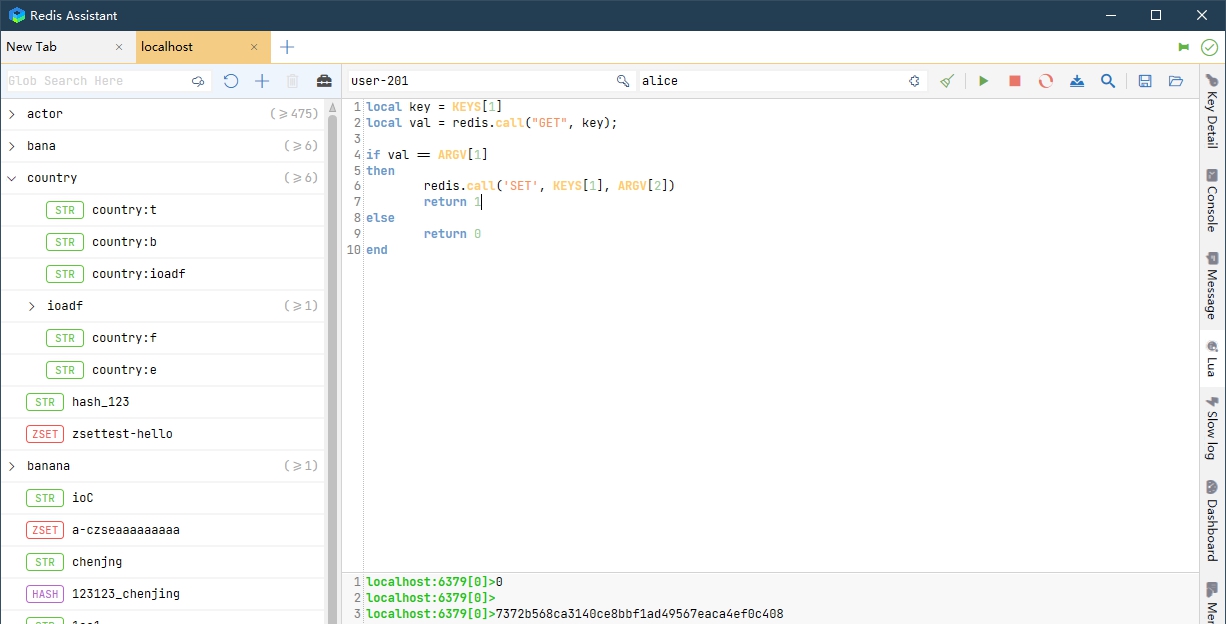Refresh the key list with the circular arrow icon
The width and height of the screenshot is (1226, 624).
pyautogui.click(x=231, y=80)
